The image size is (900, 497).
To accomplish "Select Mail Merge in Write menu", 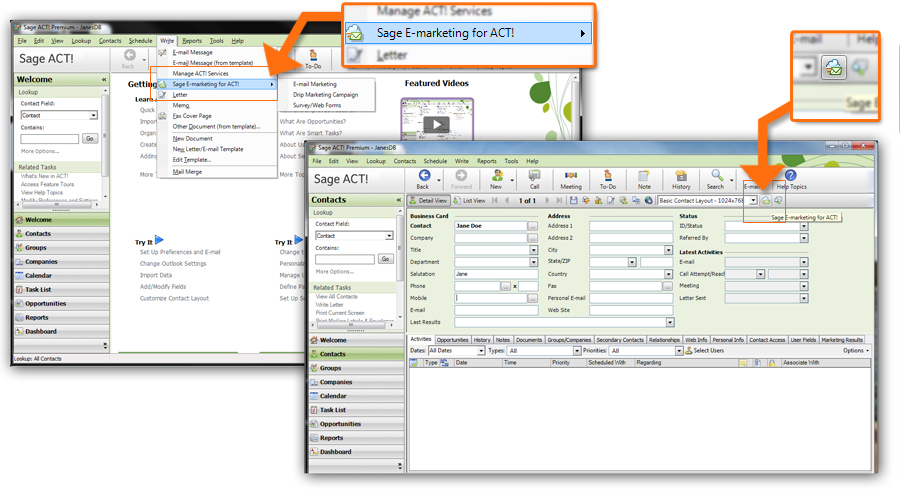I will (187, 172).
